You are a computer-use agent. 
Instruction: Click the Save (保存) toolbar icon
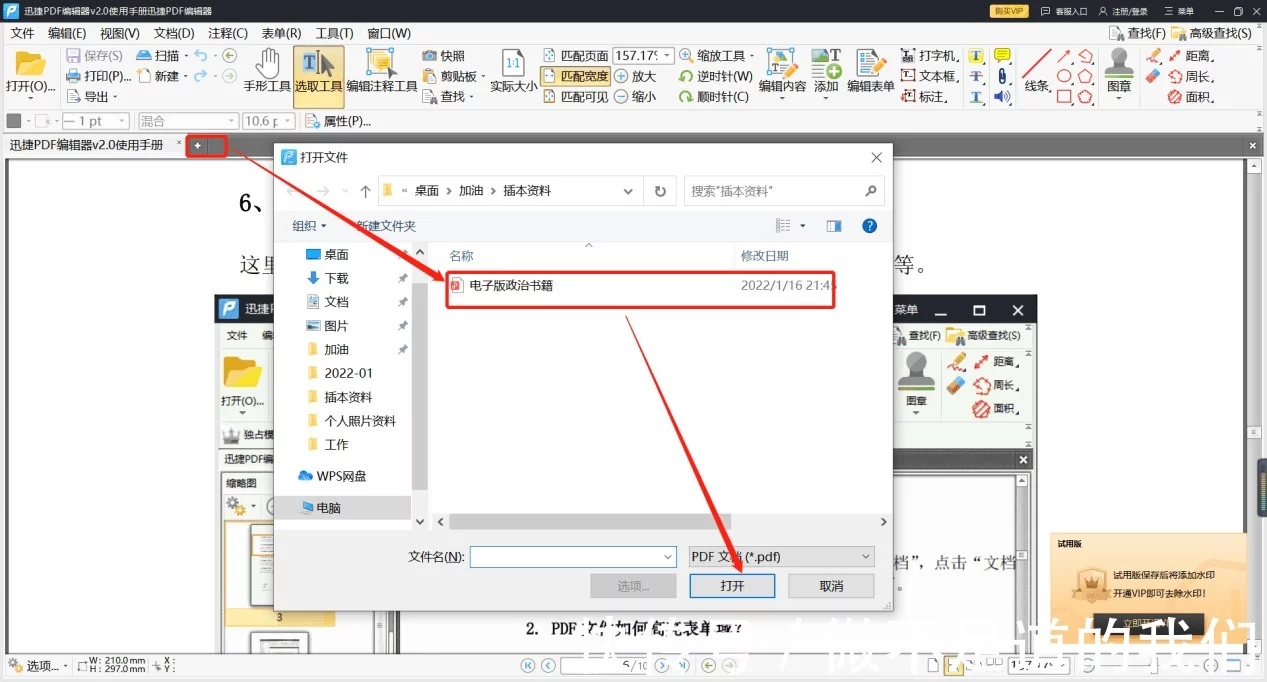95,56
